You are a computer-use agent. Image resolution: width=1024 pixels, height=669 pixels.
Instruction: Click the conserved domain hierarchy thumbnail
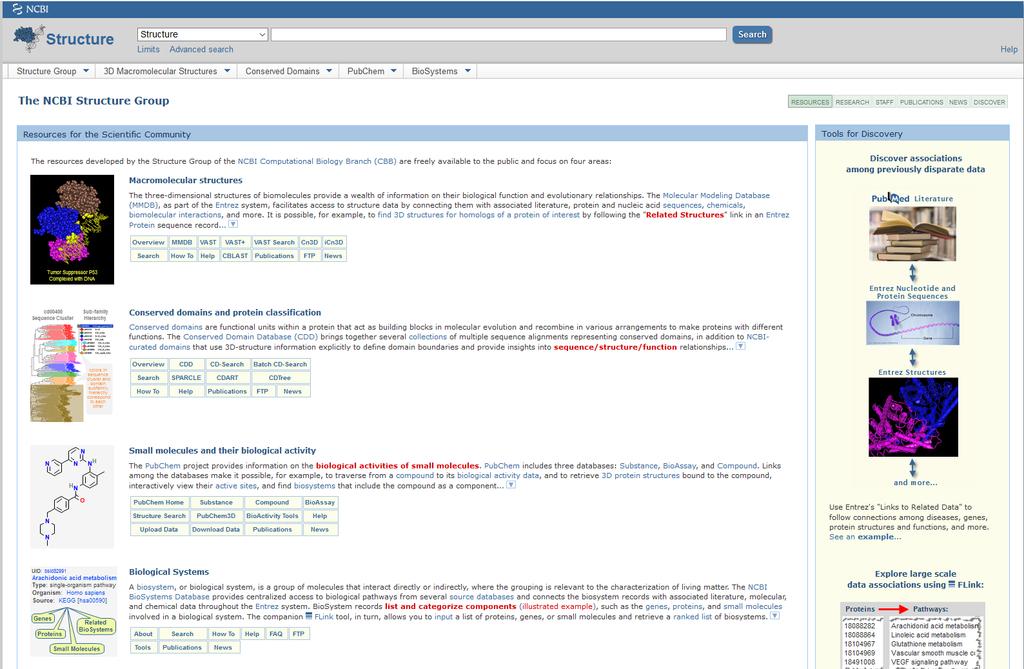pyautogui.click(x=72, y=365)
